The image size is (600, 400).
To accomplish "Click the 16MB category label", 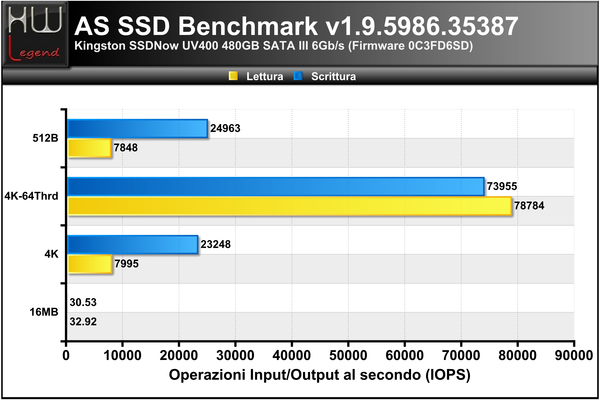I will point(44,312).
